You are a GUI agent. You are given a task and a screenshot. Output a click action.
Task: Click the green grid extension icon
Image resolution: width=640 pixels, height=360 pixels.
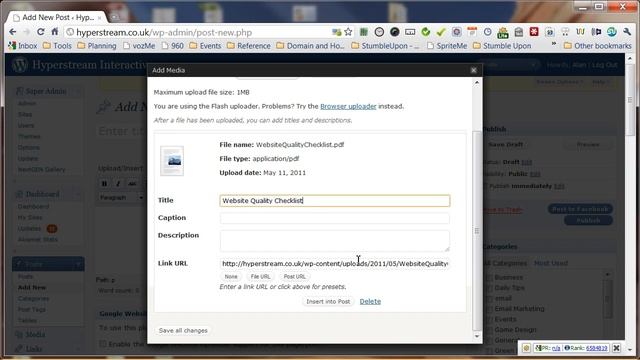364,32
